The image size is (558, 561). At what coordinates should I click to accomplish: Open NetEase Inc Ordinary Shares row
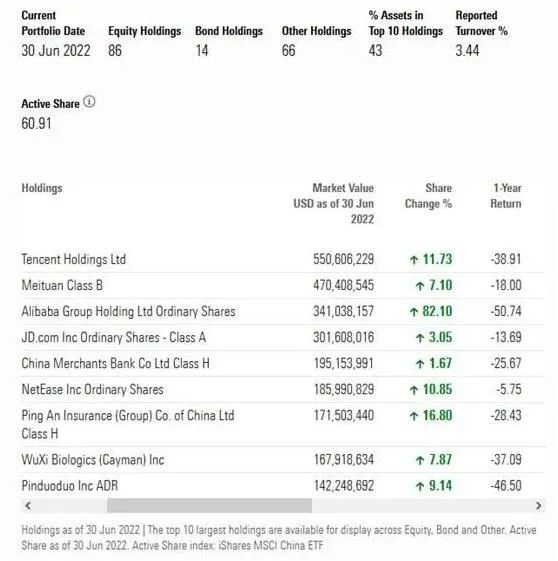point(93,389)
